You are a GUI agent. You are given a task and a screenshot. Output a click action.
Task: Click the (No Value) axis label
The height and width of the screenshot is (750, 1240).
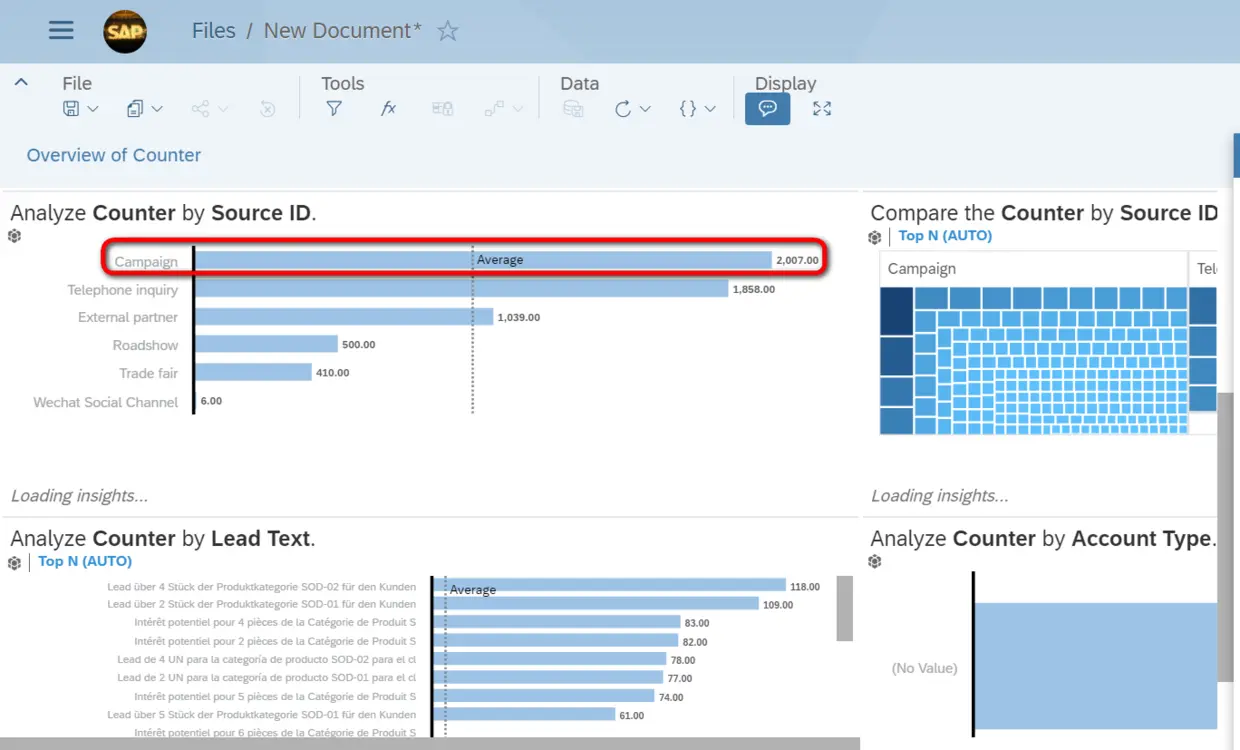pyautogui.click(x=924, y=668)
